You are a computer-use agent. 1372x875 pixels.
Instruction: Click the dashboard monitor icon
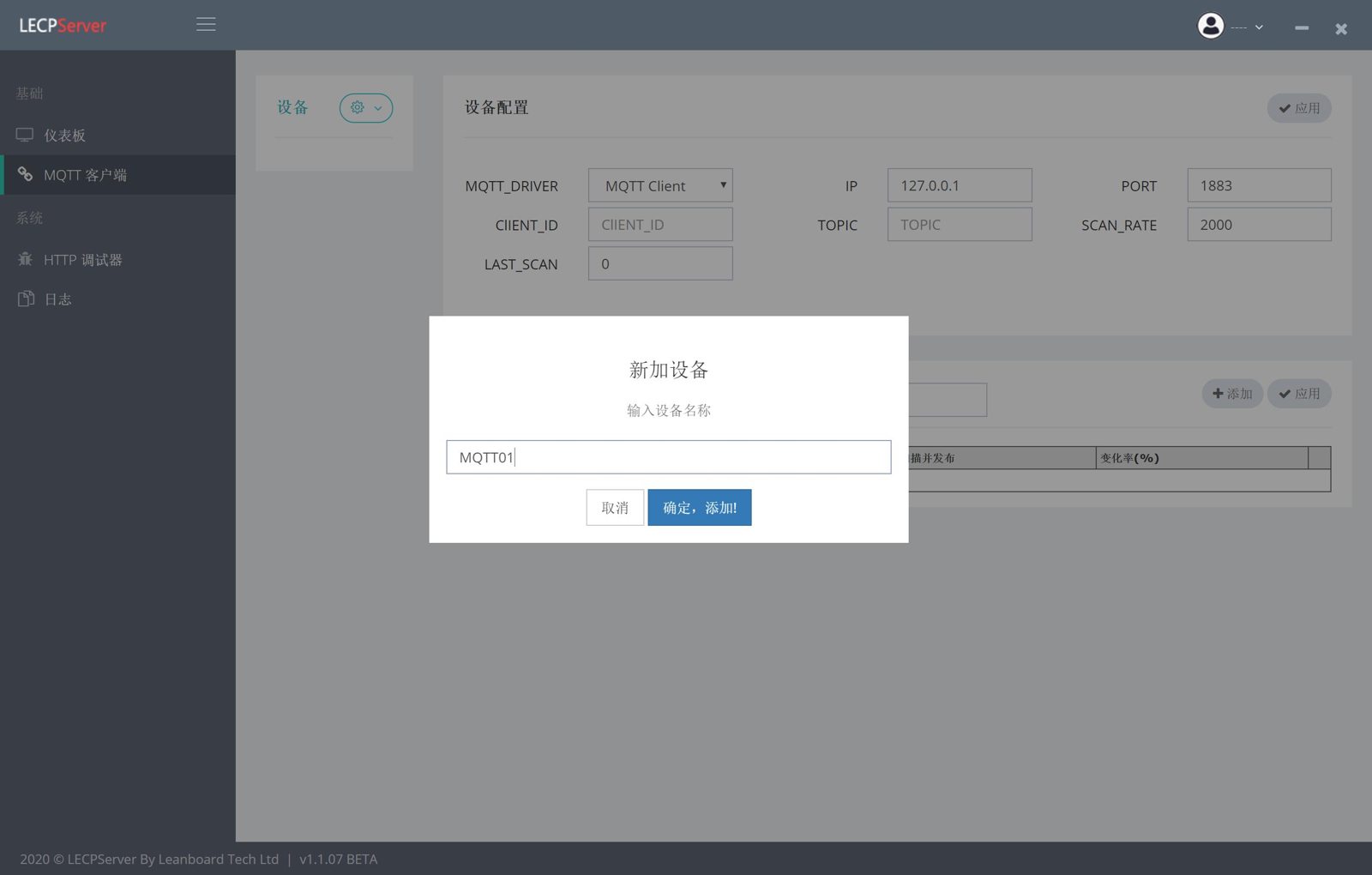point(25,135)
